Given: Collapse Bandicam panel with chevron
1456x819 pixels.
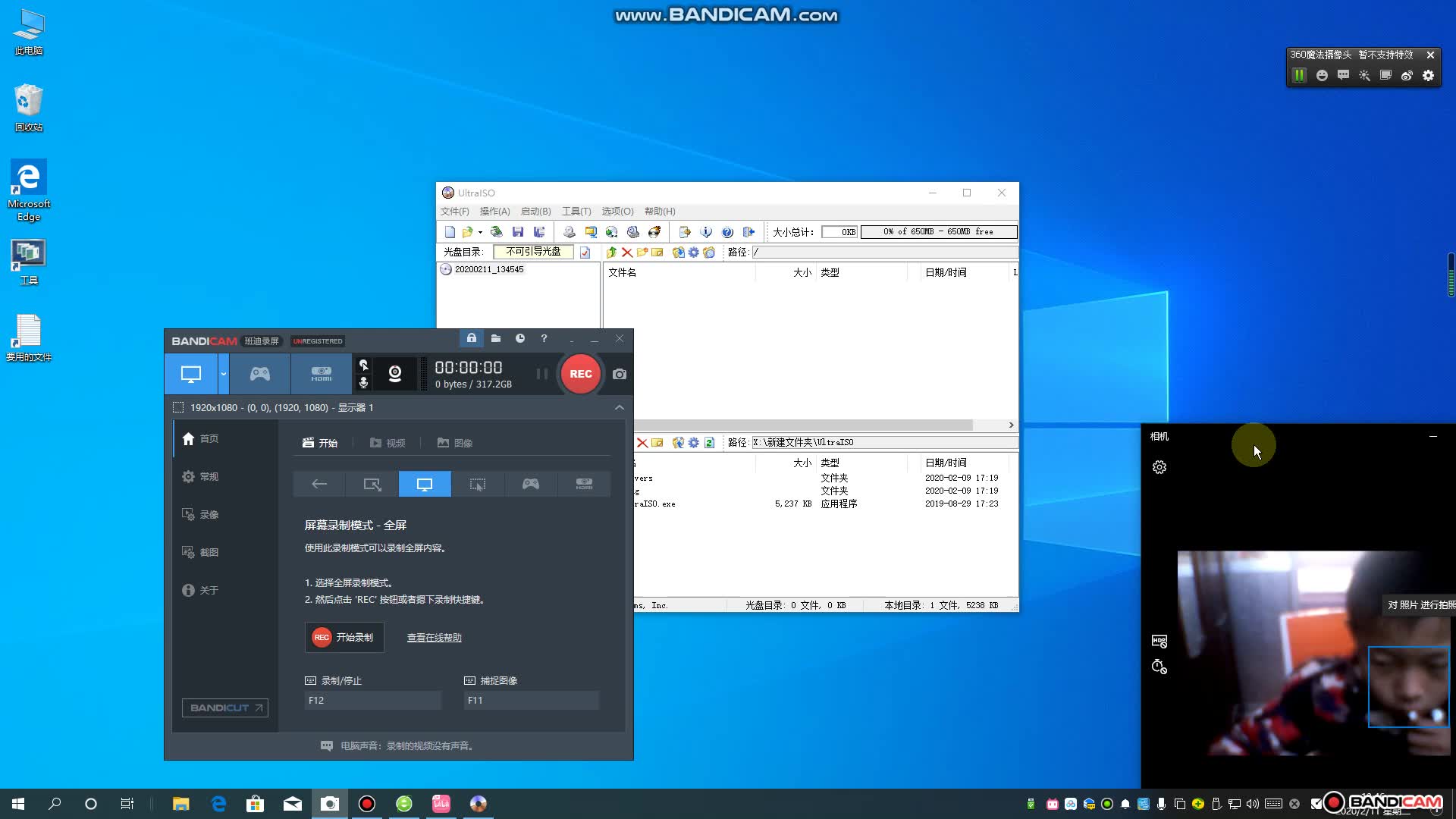Looking at the screenshot, I should click(620, 408).
